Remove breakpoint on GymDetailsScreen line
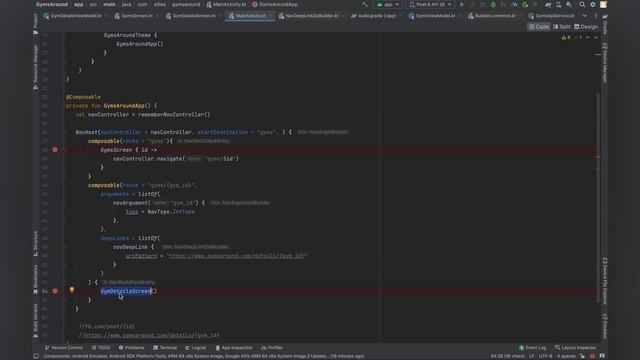The image size is (640, 360). (x=55, y=291)
